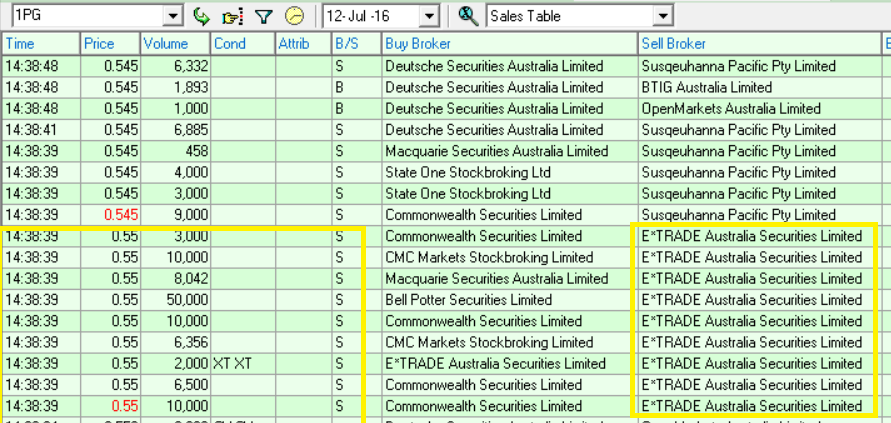The image size is (891, 423).
Task: Select the 6,332 volume cell
Action: click(x=175, y=66)
